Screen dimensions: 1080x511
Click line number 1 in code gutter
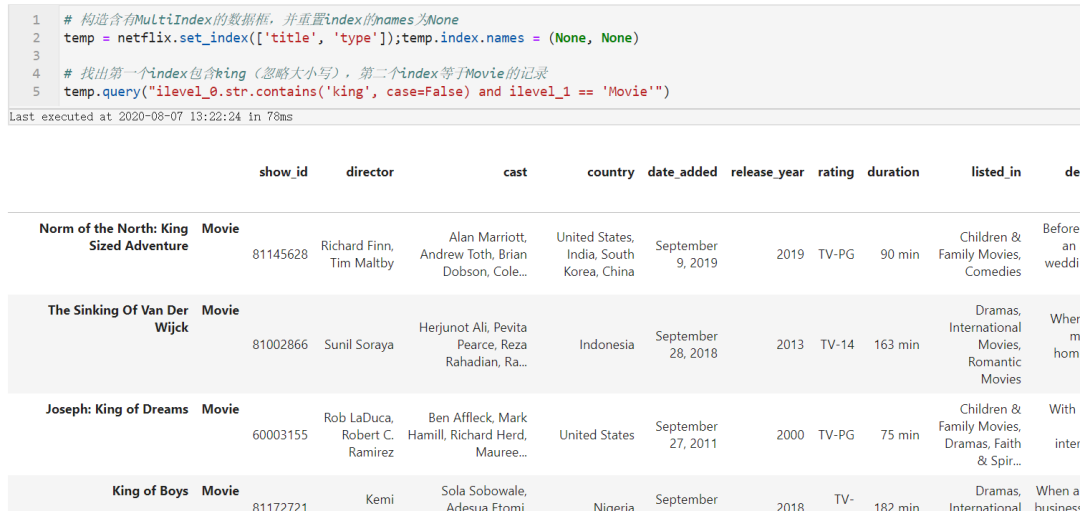pyautogui.click(x=36, y=20)
